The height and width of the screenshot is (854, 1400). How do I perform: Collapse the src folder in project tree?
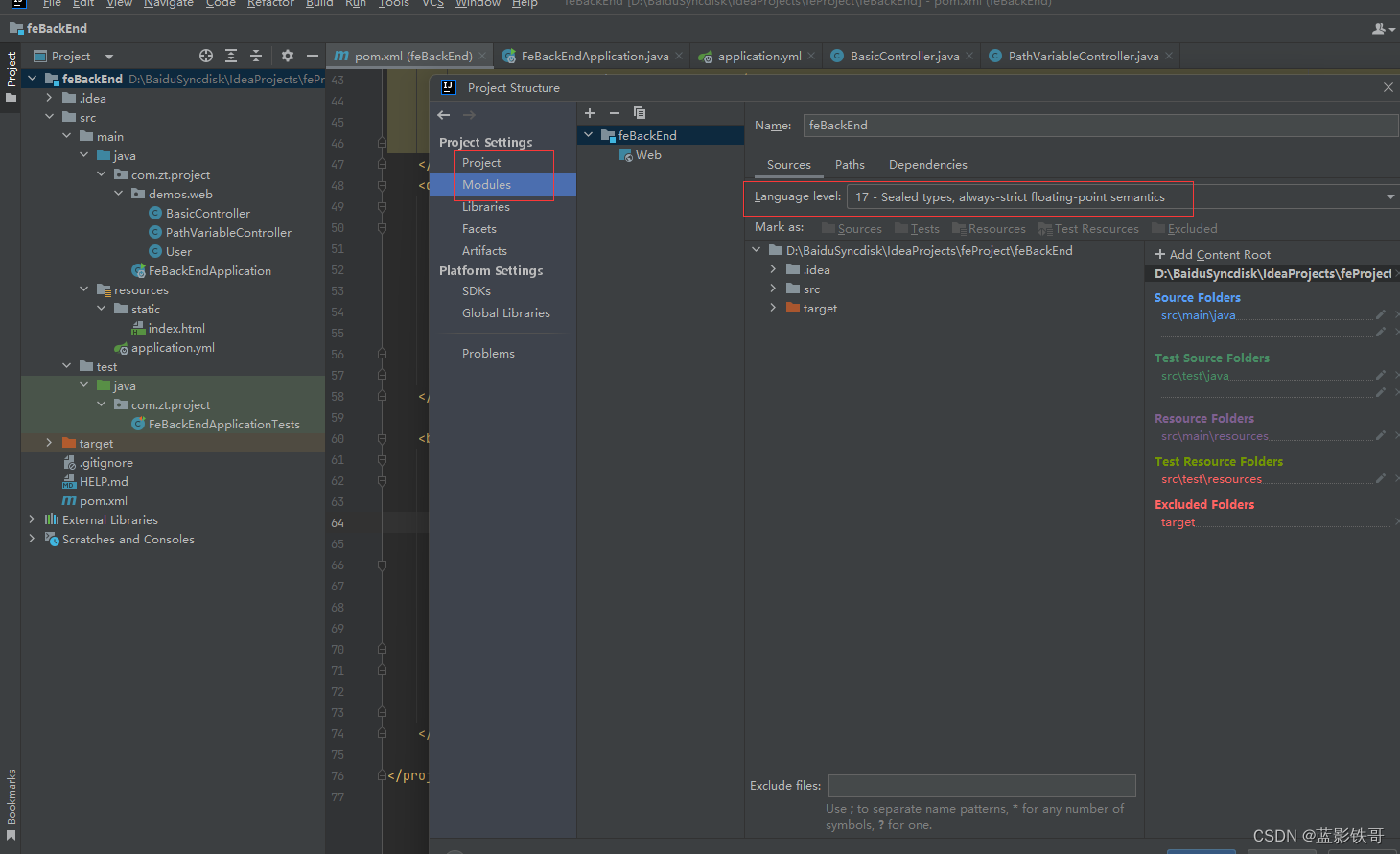click(x=50, y=117)
